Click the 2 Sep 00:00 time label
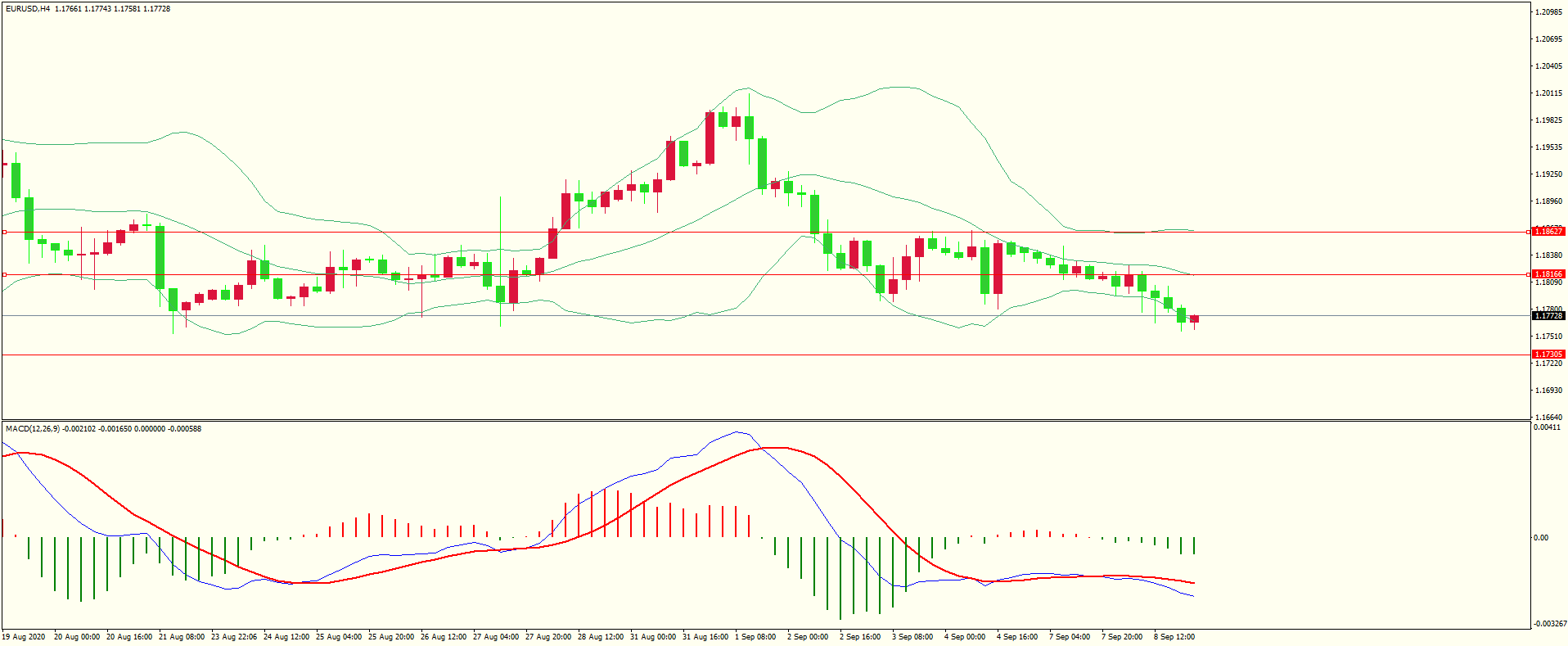This screenshot has width=1568, height=646. click(x=808, y=637)
